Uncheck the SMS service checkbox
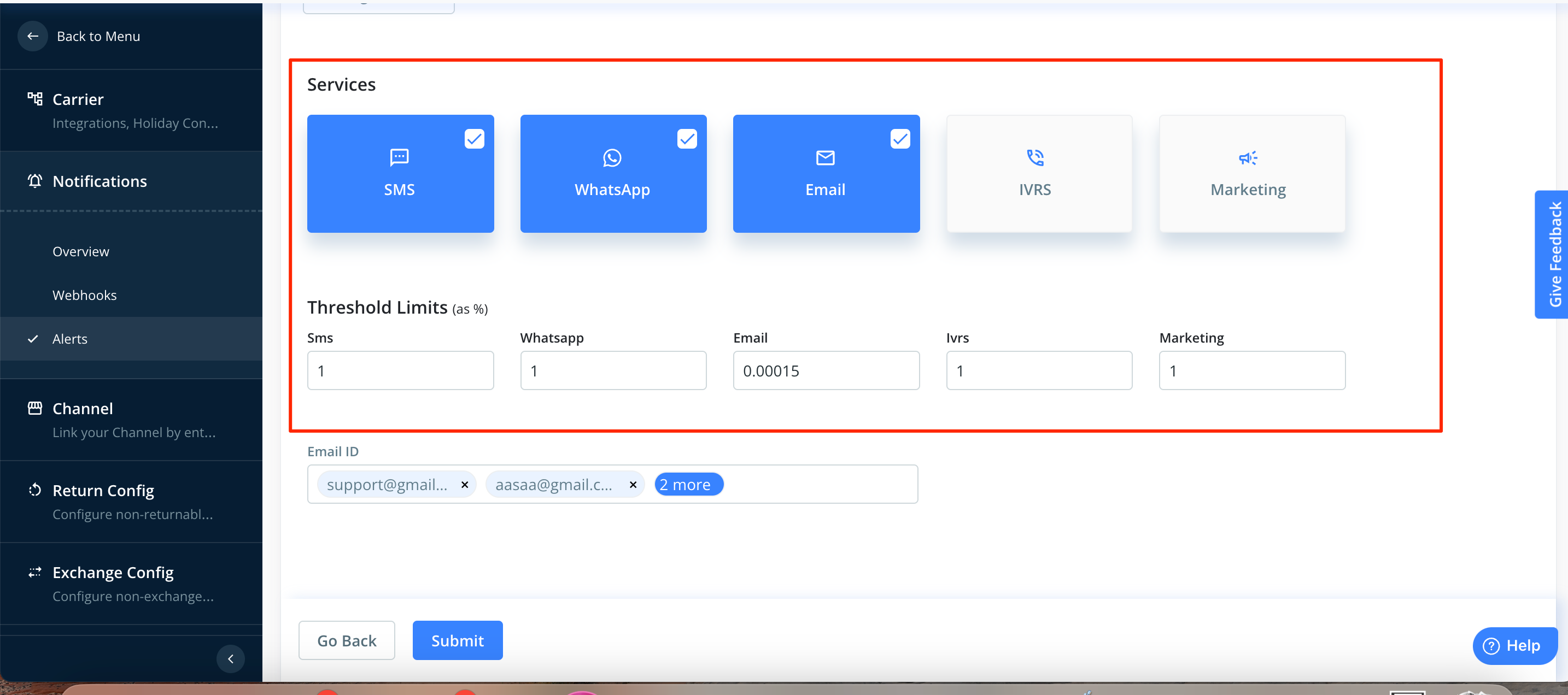Viewport: 1568px width, 695px height. tap(474, 139)
